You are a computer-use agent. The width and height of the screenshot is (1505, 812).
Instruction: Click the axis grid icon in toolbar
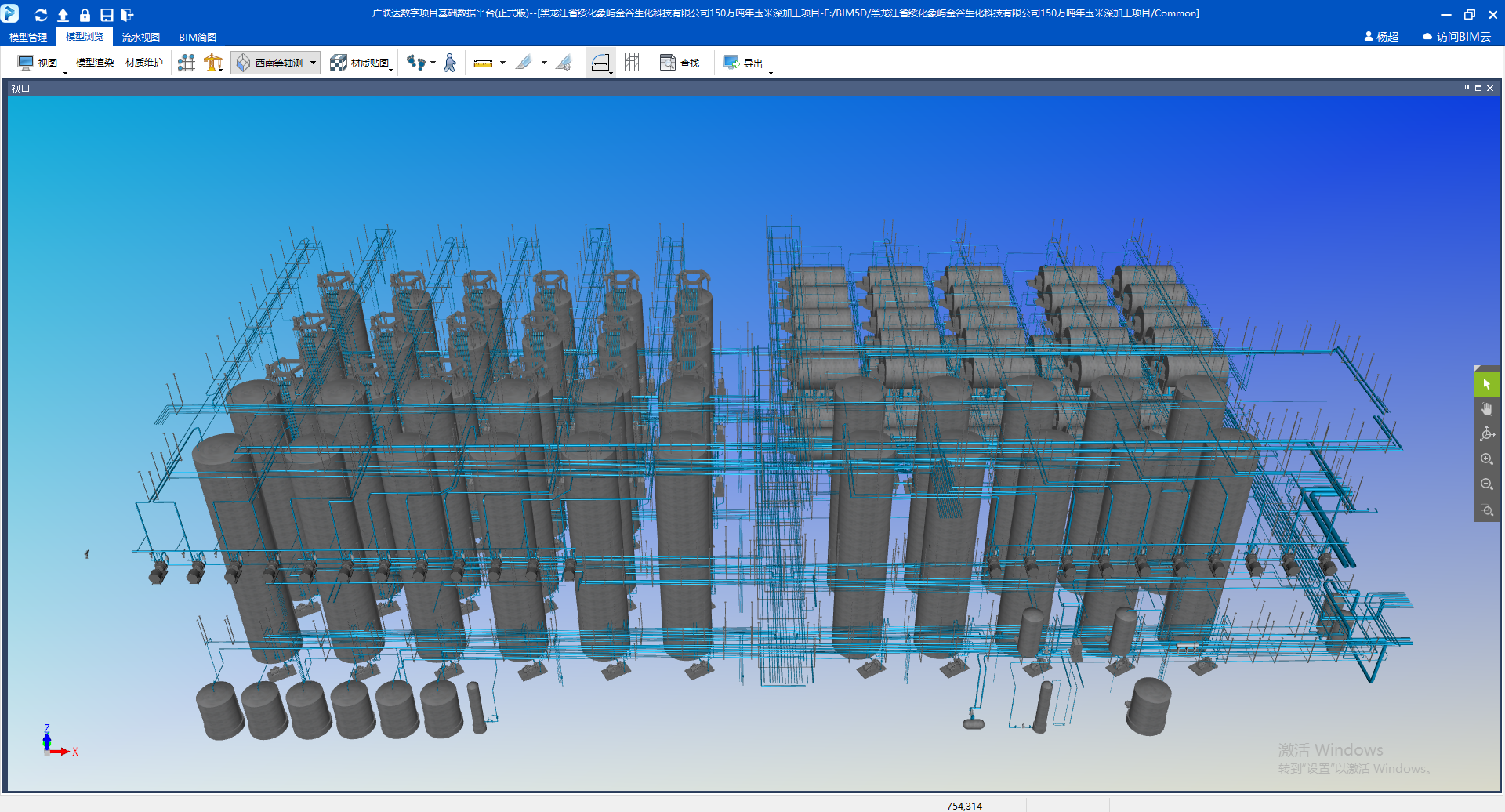187,63
